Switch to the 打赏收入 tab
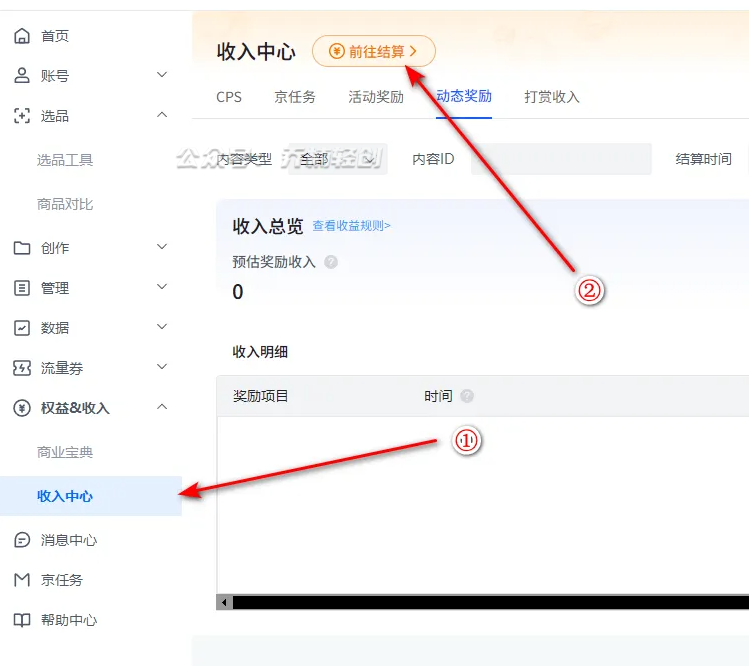Screen dimensions: 749x666 click(x=551, y=97)
